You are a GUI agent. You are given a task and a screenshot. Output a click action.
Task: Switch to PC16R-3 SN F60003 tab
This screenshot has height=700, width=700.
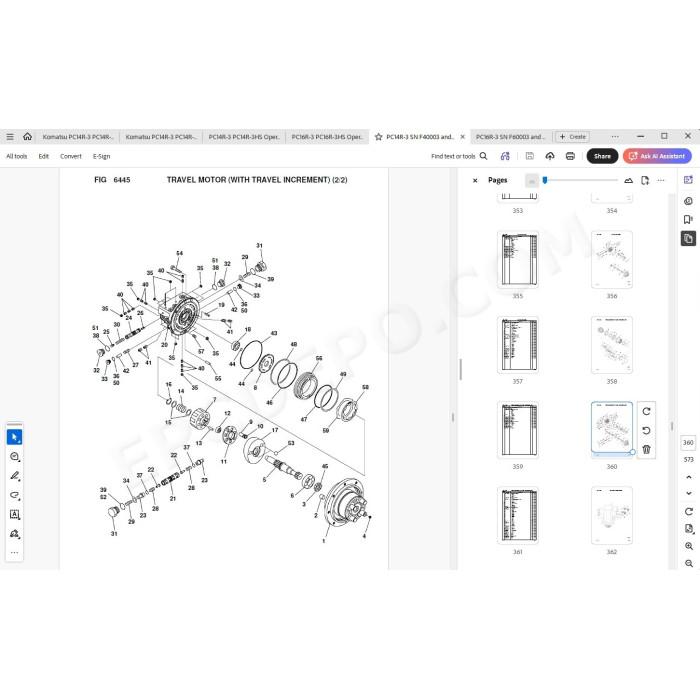click(x=510, y=137)
